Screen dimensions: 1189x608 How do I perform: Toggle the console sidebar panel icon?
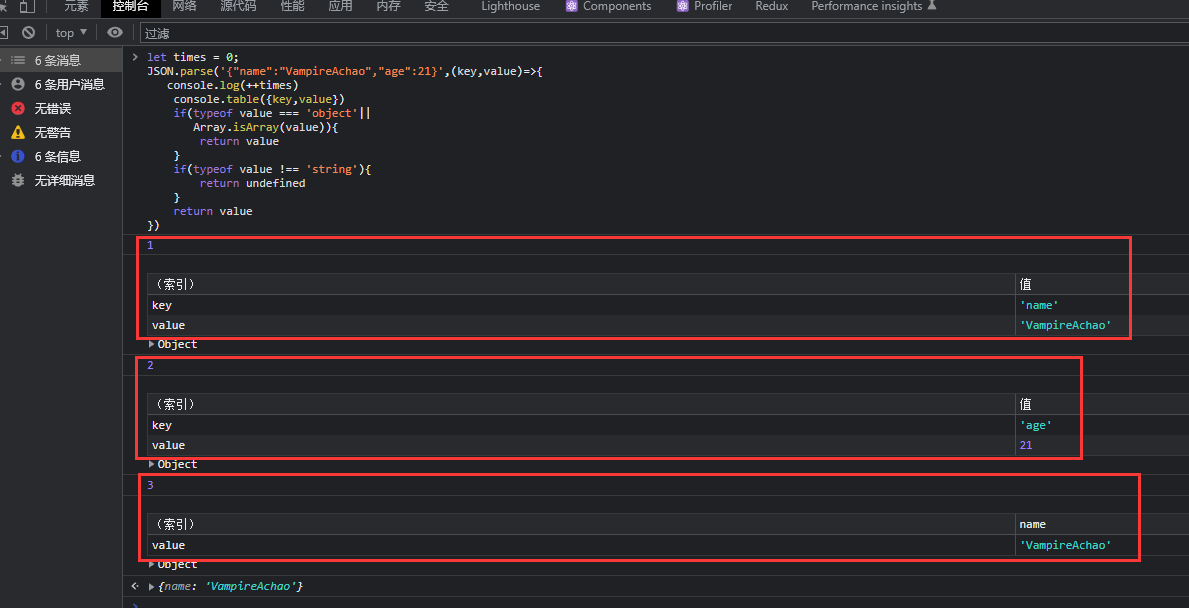coord(3,33)
